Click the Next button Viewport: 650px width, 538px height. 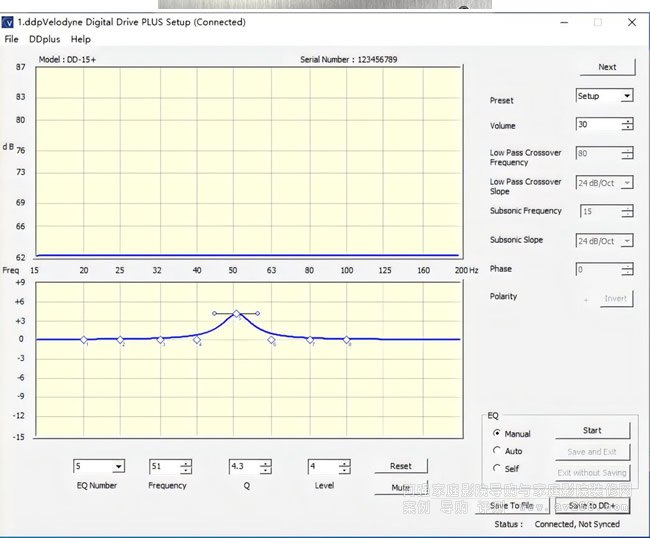click(x=607, y=67)
